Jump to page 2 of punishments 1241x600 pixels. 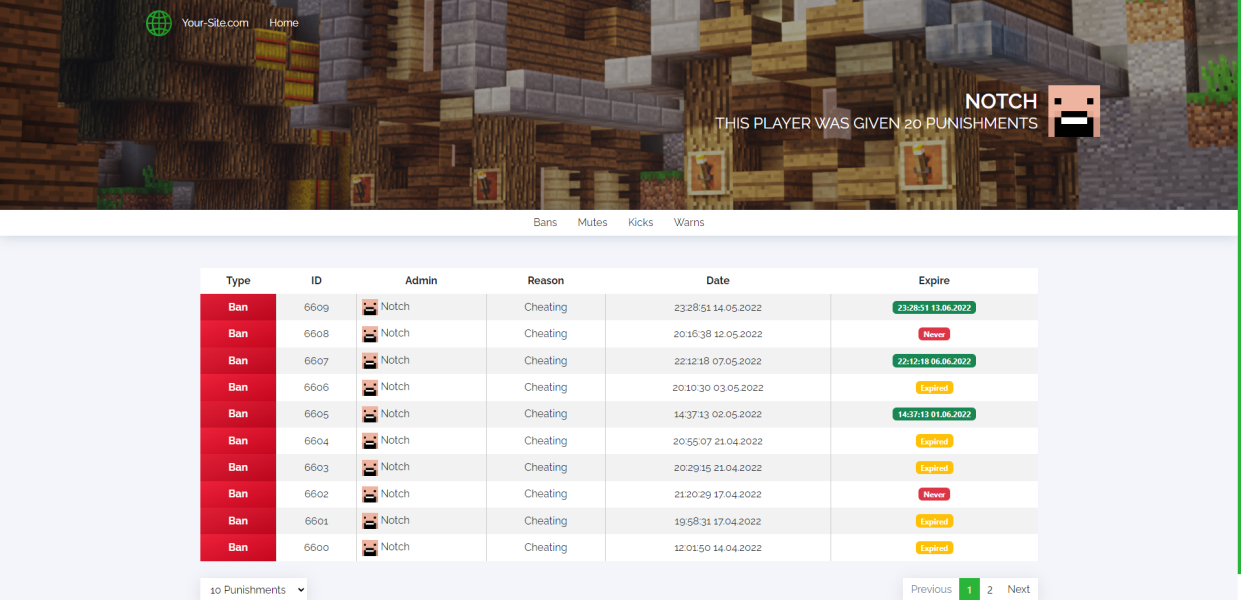990,589
